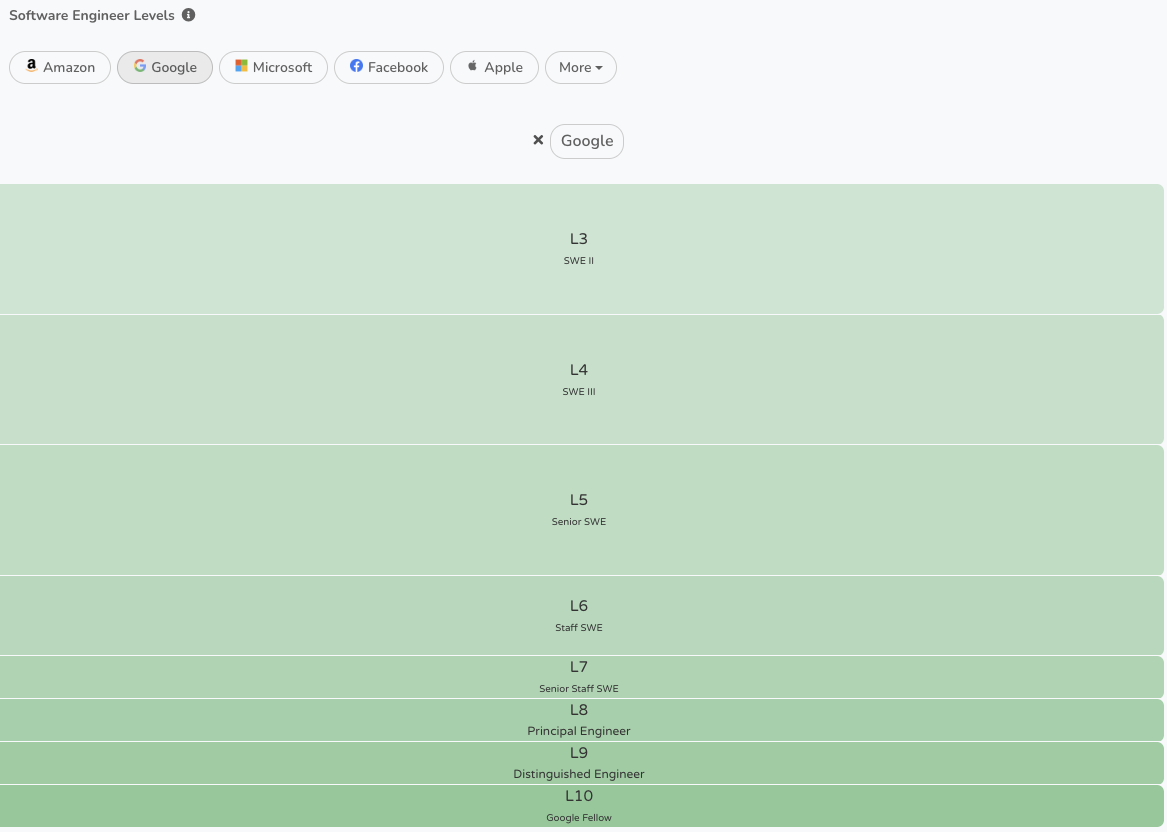Open the L7 Senior Staff SWE block

pos(581,677)
